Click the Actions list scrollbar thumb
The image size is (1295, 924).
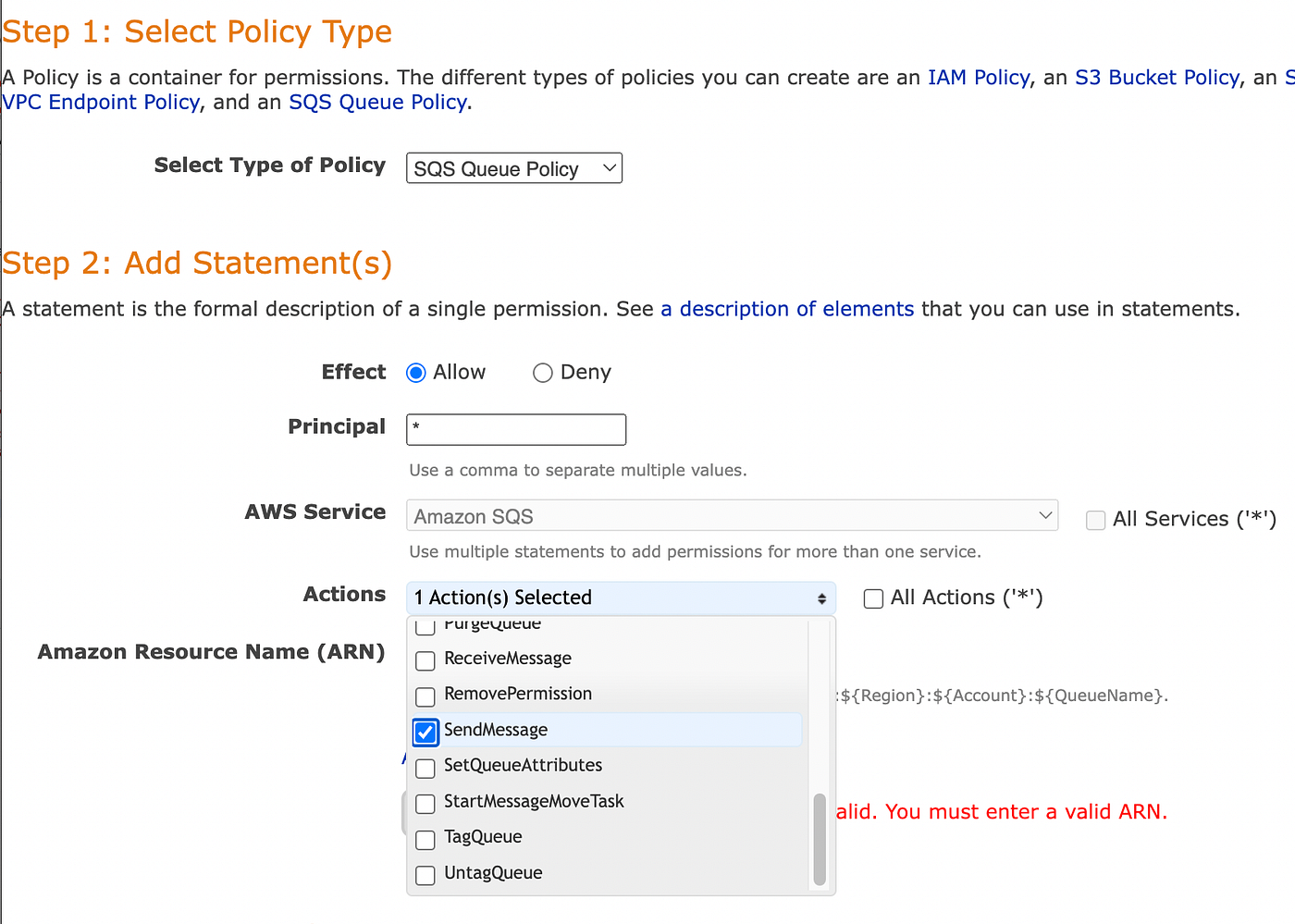(x=820, y=840)
